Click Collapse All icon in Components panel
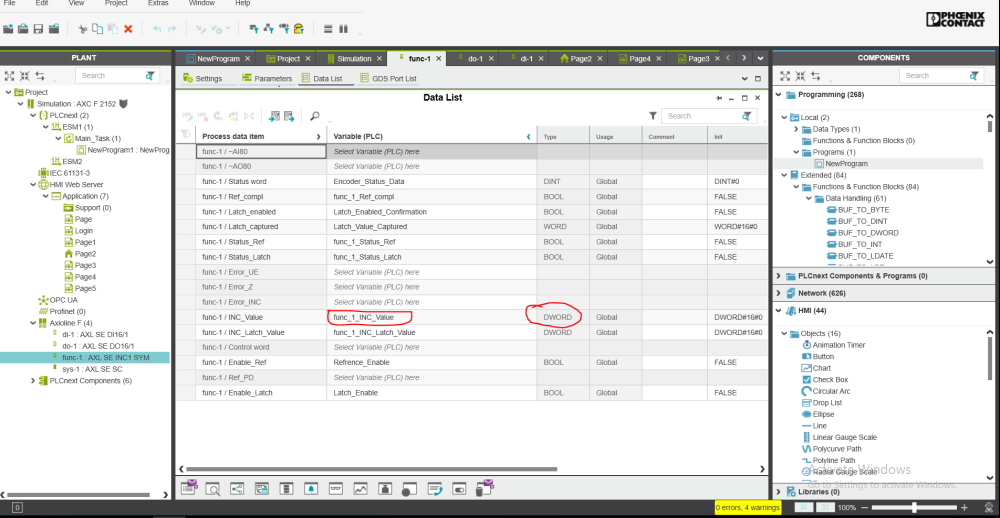The image size is (1000, 518). 801,76
